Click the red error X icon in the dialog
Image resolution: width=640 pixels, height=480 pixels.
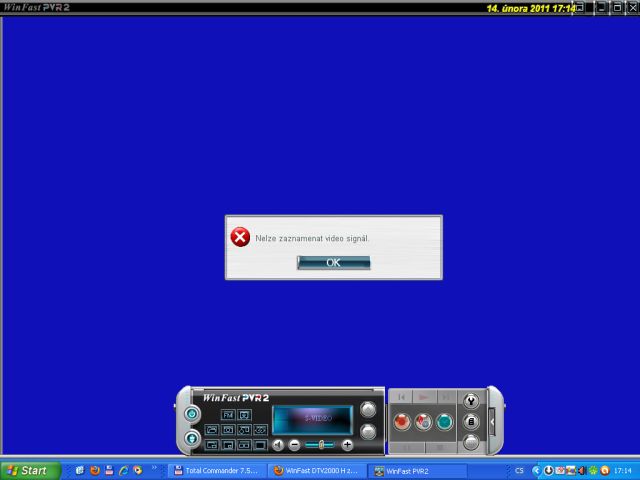pos(240,237)
